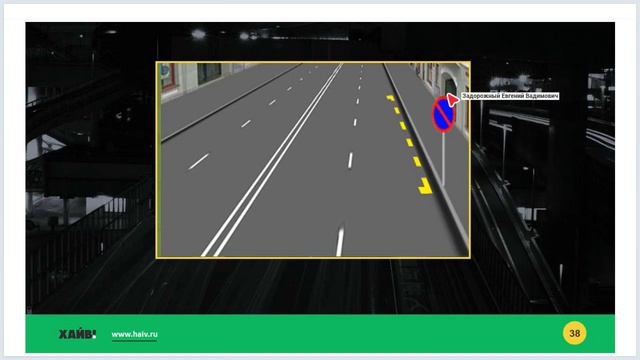
Task: Click the www.haiv.ru link
Action: pos(134,334)
